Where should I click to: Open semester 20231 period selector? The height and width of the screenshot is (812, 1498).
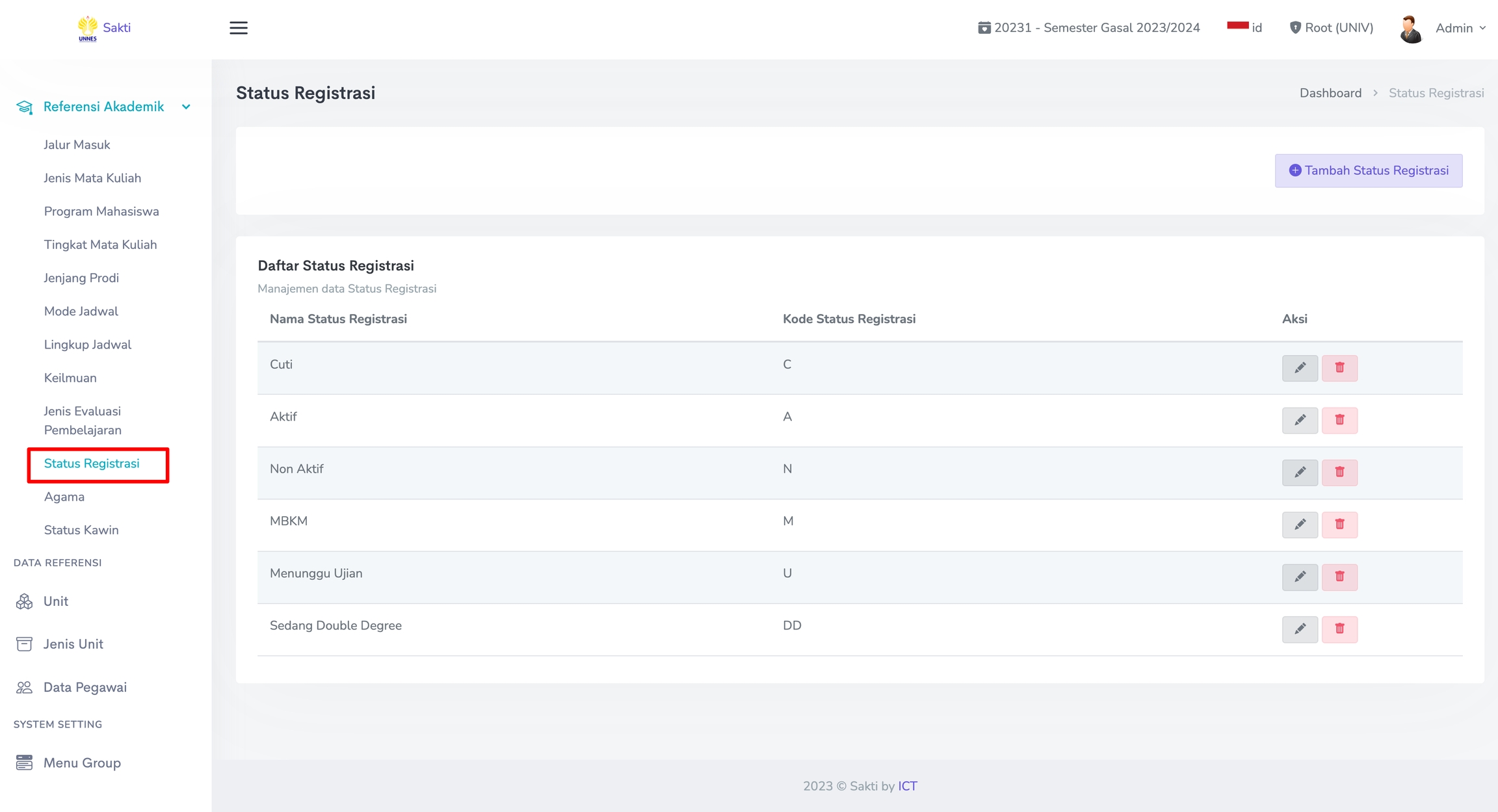tap(1089, 28)
